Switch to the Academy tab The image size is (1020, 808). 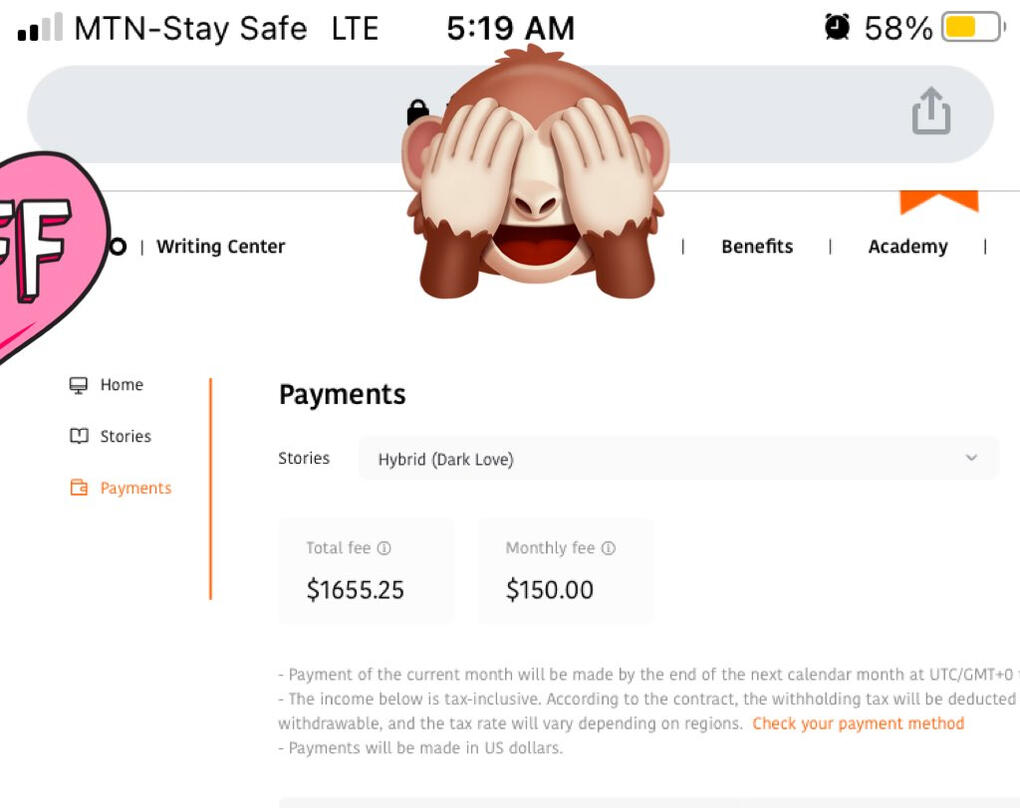[907, 247]
